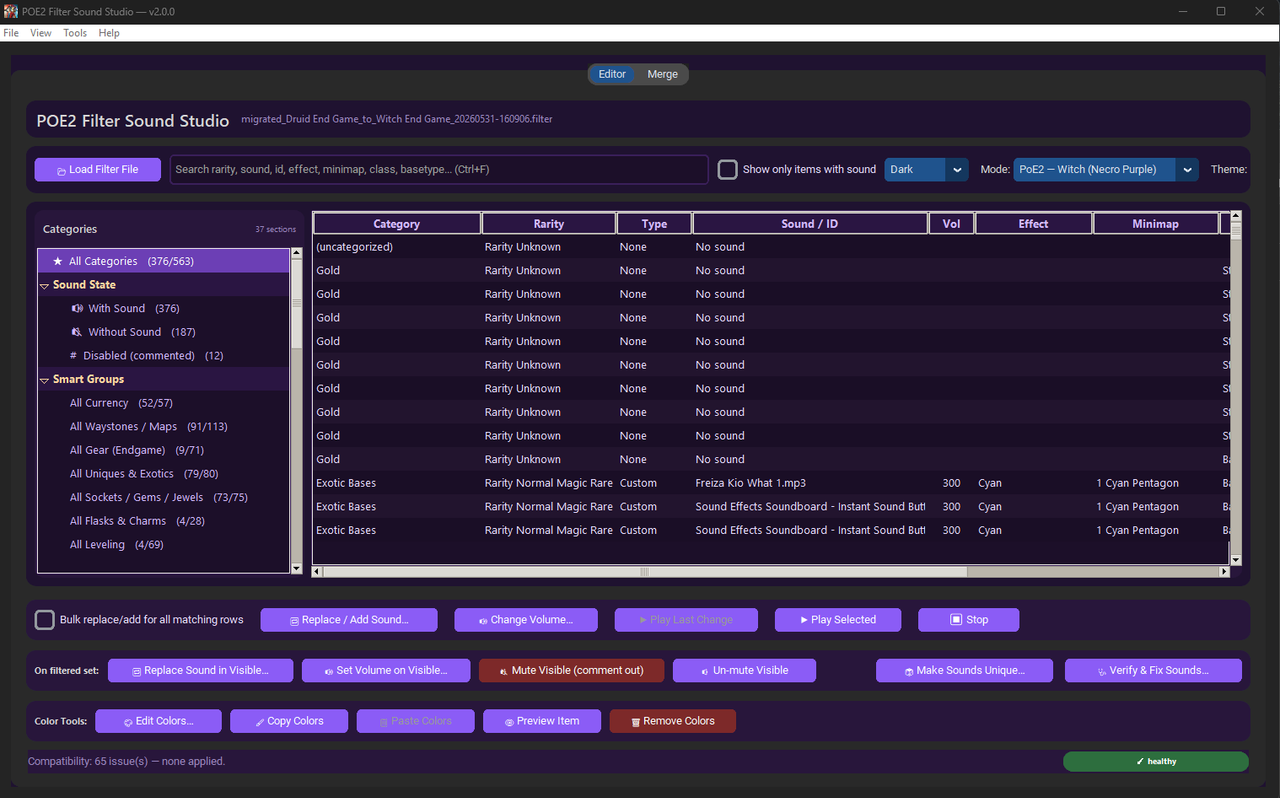
Task: Preview the selected item
Action: coord(542,721)
